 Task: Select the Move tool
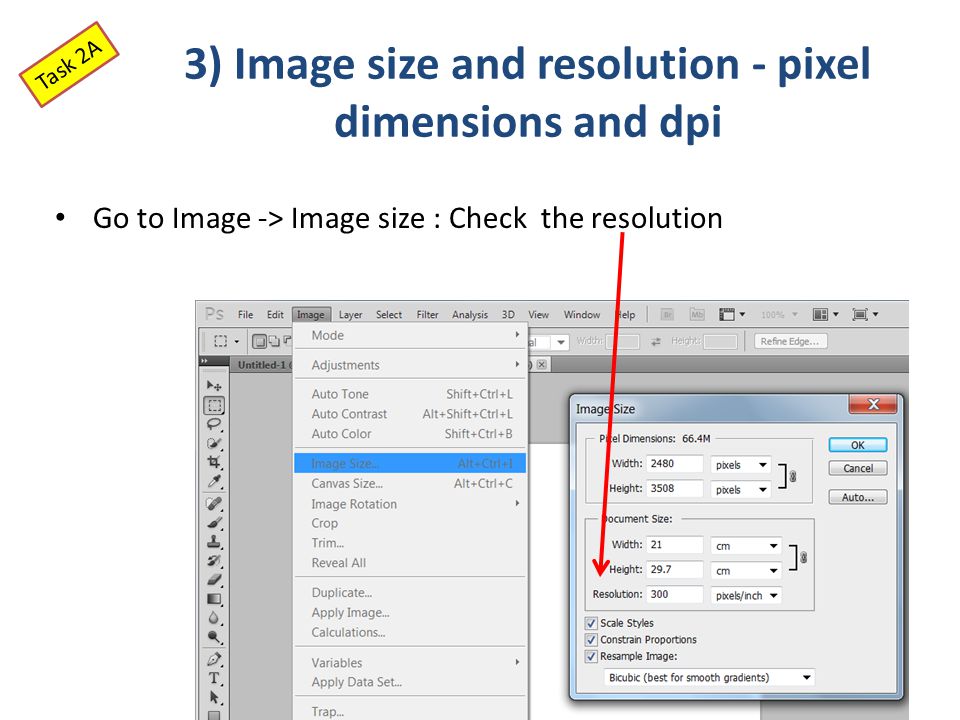[x=214, y=386]
